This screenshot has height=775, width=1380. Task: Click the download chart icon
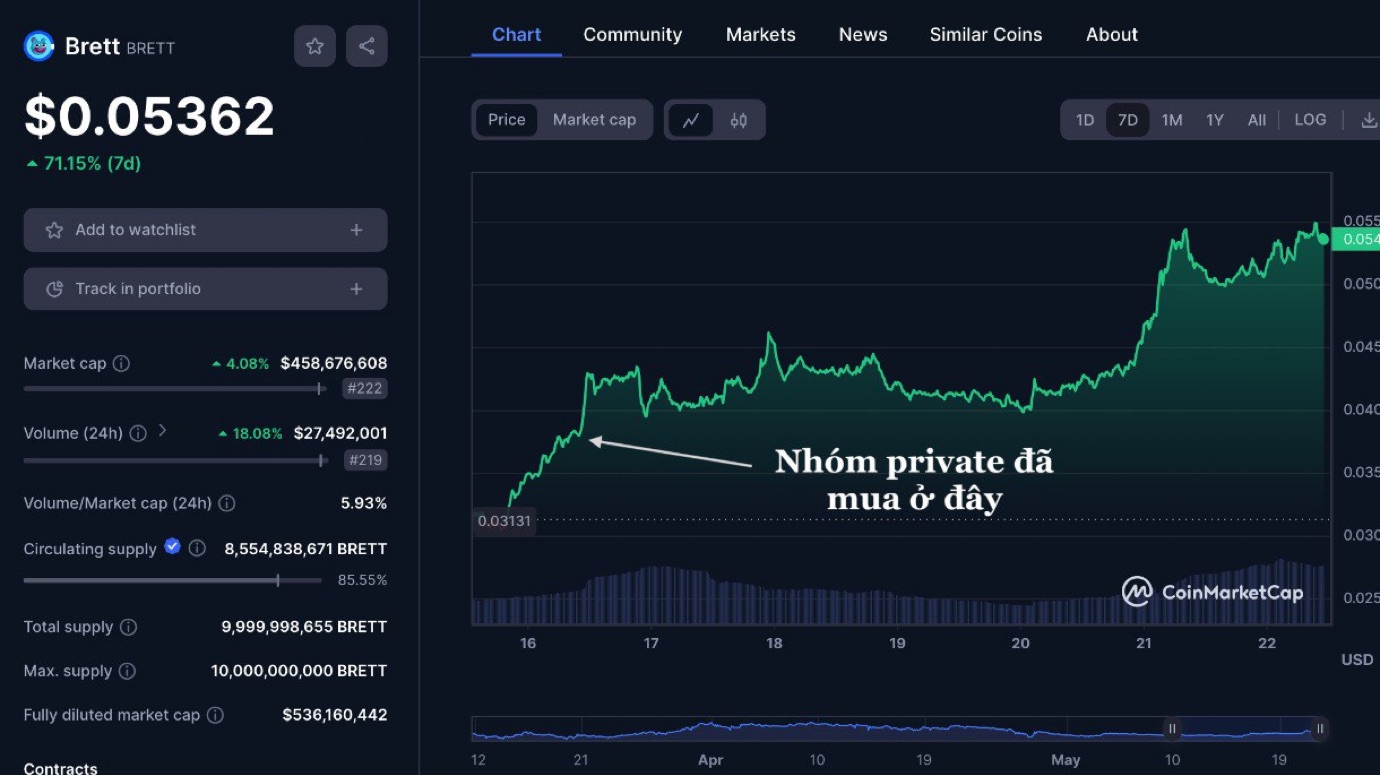coord(1369,120)
